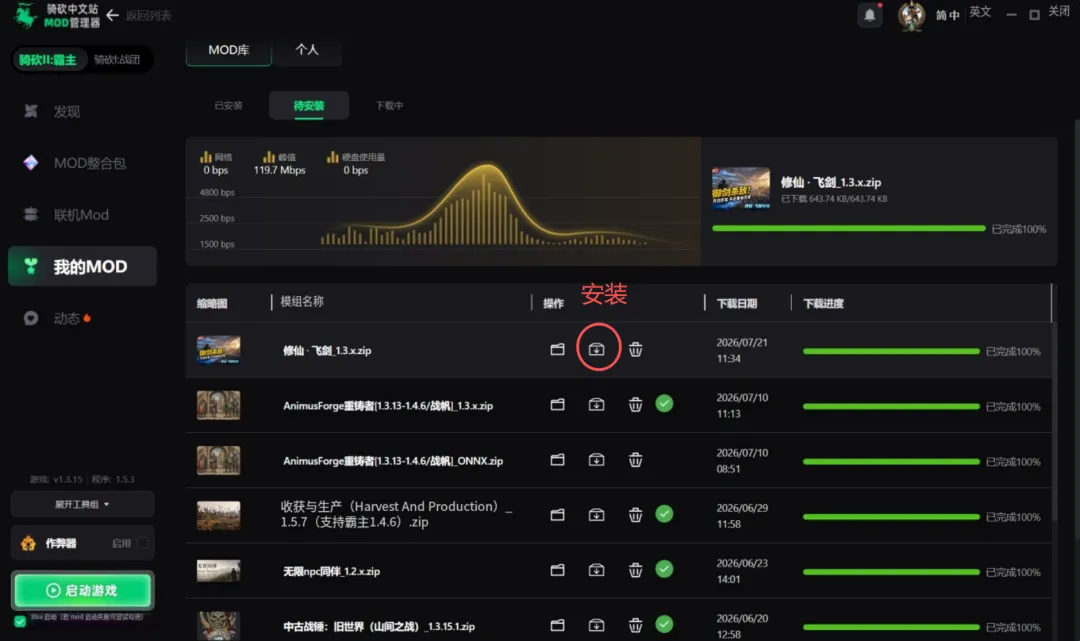The height and width of the screenshot is (641, 1080).
Task: Click 下载进度 column header
Action: coord(823,304)
